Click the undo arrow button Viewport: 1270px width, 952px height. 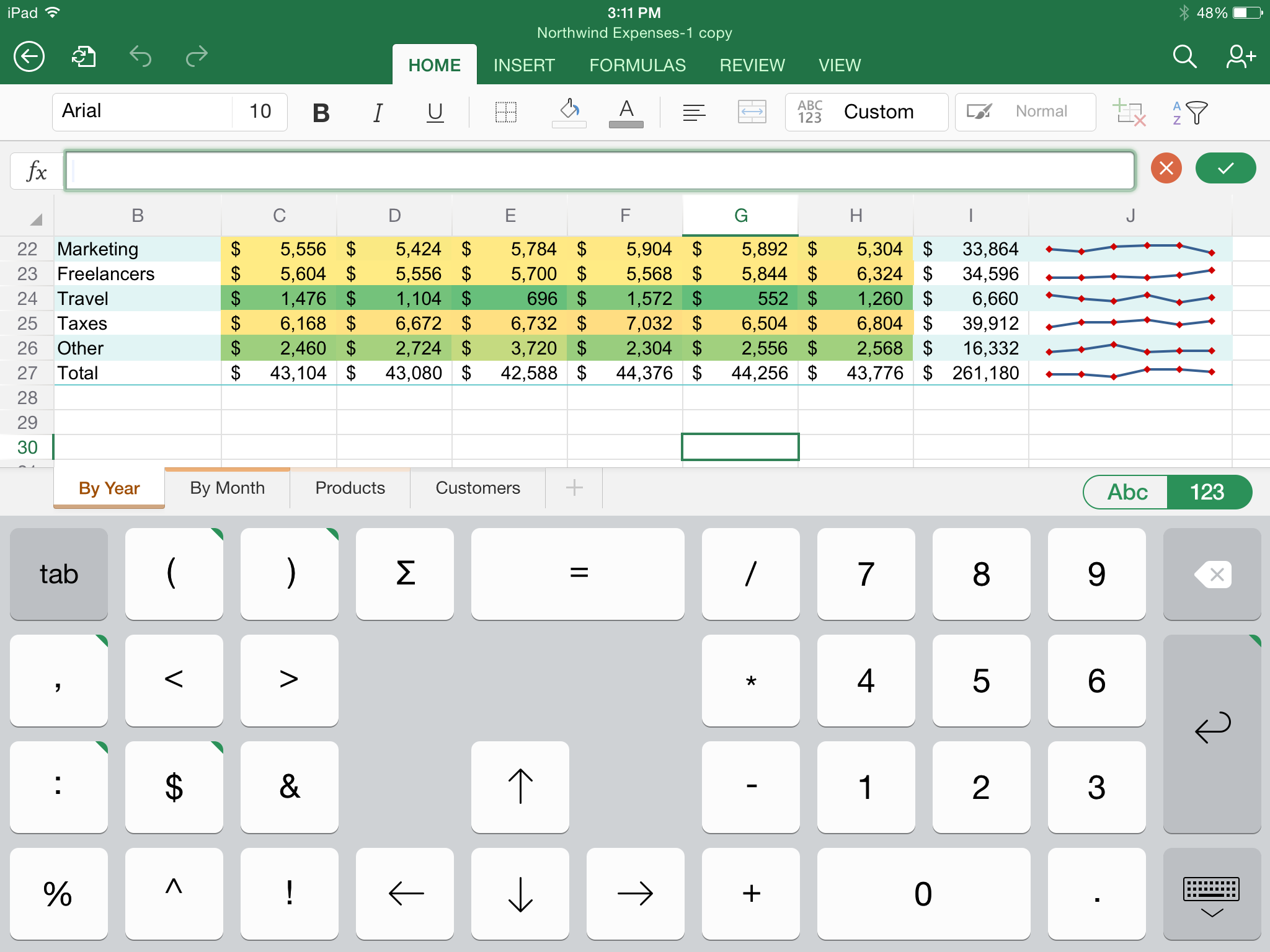(141, 56)
